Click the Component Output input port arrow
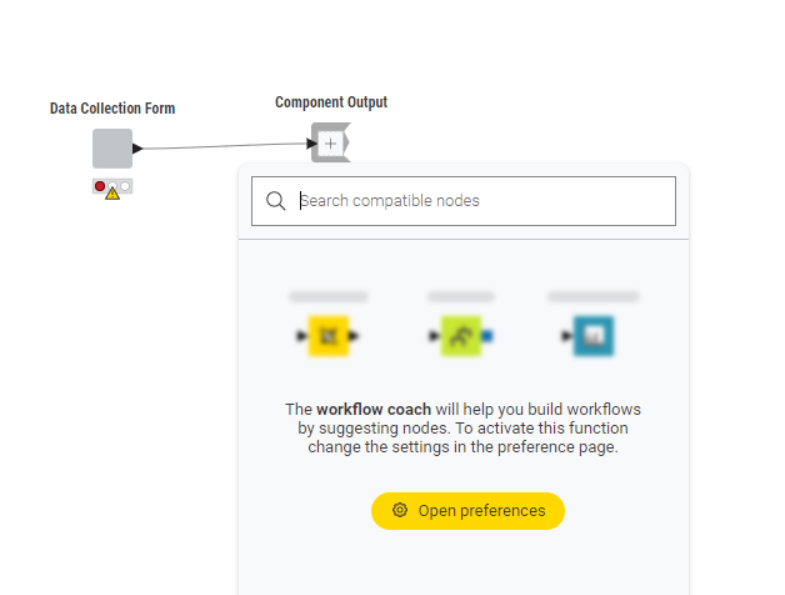Viewport: 785px width, 595px height. pos(312,144)
